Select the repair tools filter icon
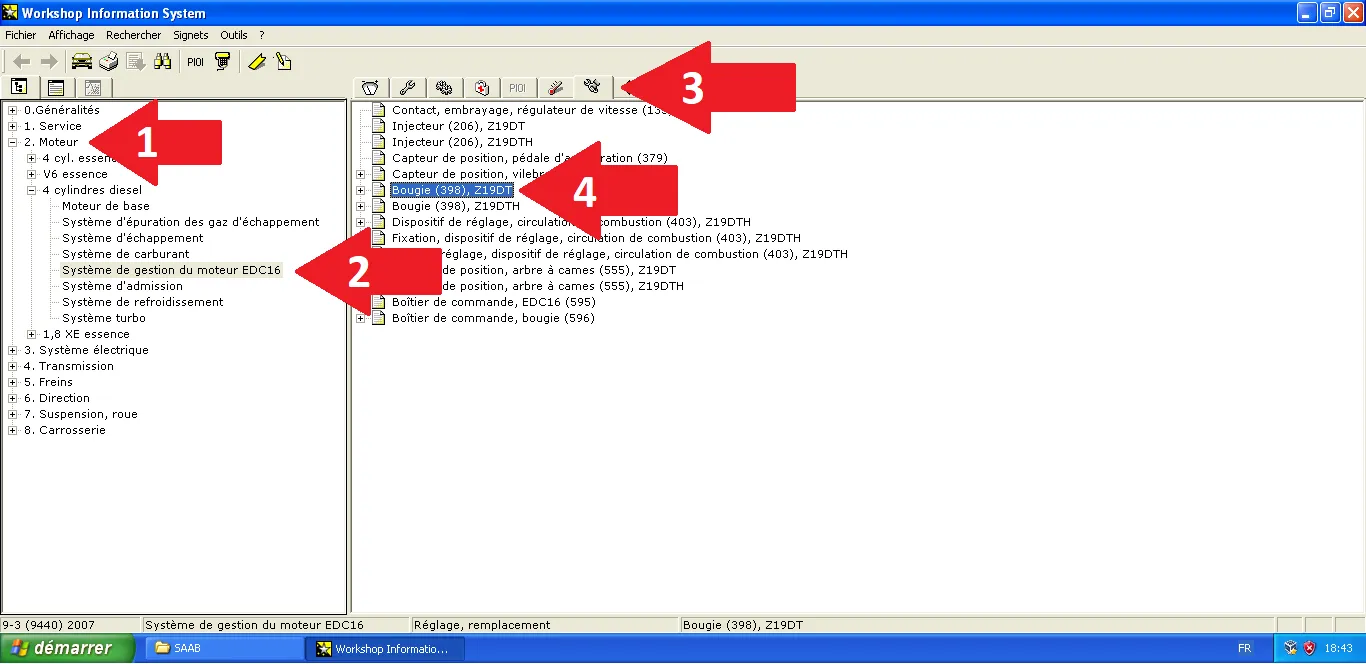The width and height of the screenshot is (1366, 664). pyautogui.click(x=592, y=88)
